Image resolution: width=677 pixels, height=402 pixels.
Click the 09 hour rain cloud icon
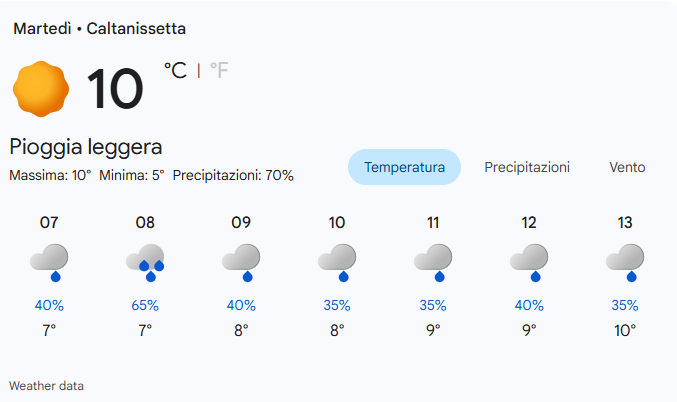coord(241,261)
